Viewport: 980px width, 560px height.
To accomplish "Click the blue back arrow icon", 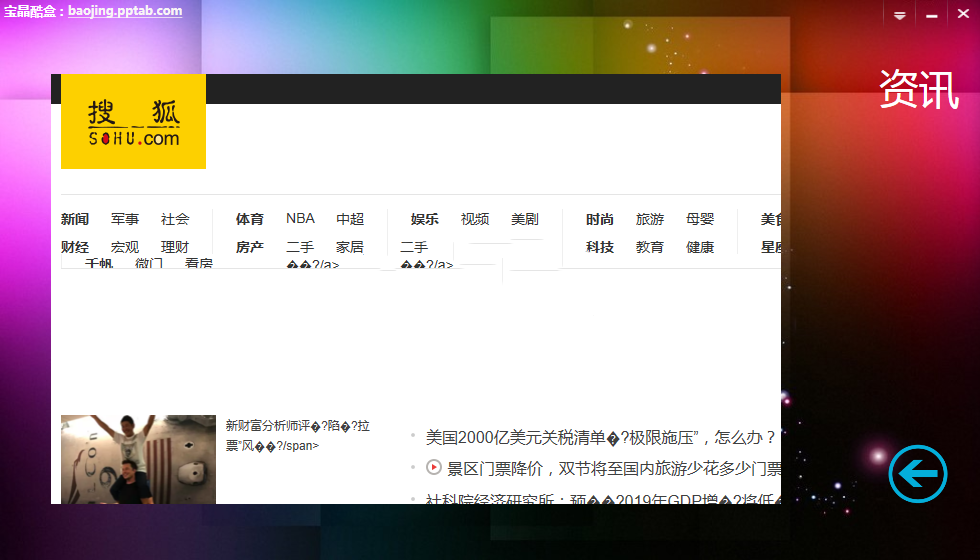I will click(x=918, y=474).
